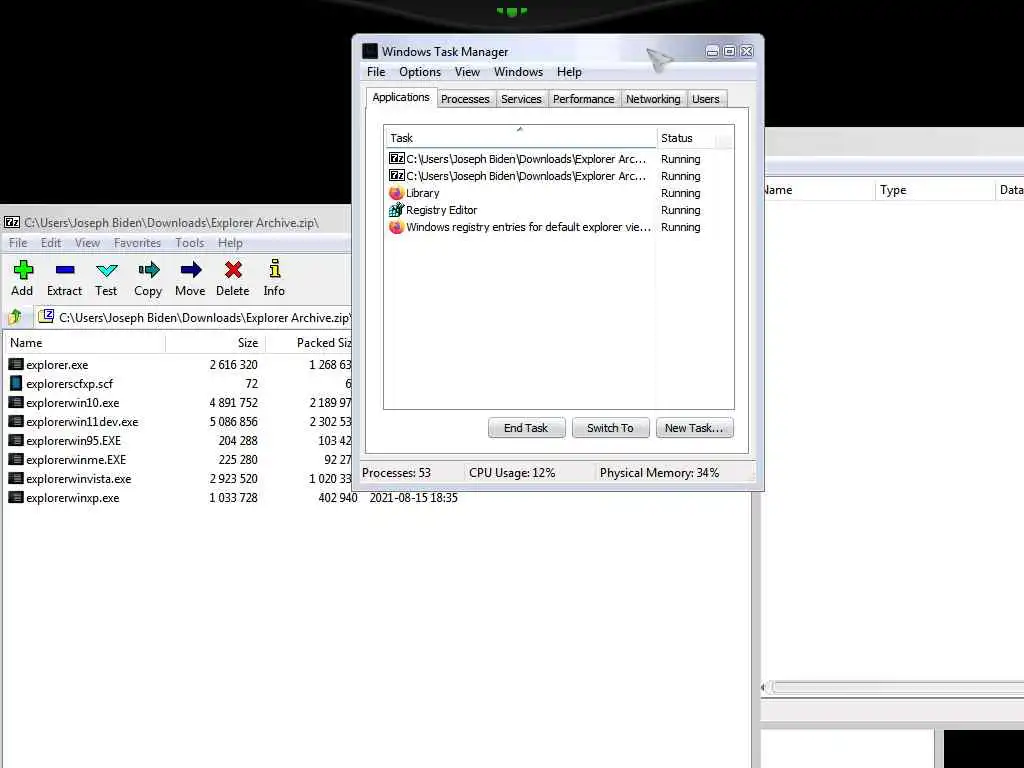Viewport: 1024px width, 768px height.
Task: Click the first 7-Zip task icon in Task Manager
Action: point(396,158)
